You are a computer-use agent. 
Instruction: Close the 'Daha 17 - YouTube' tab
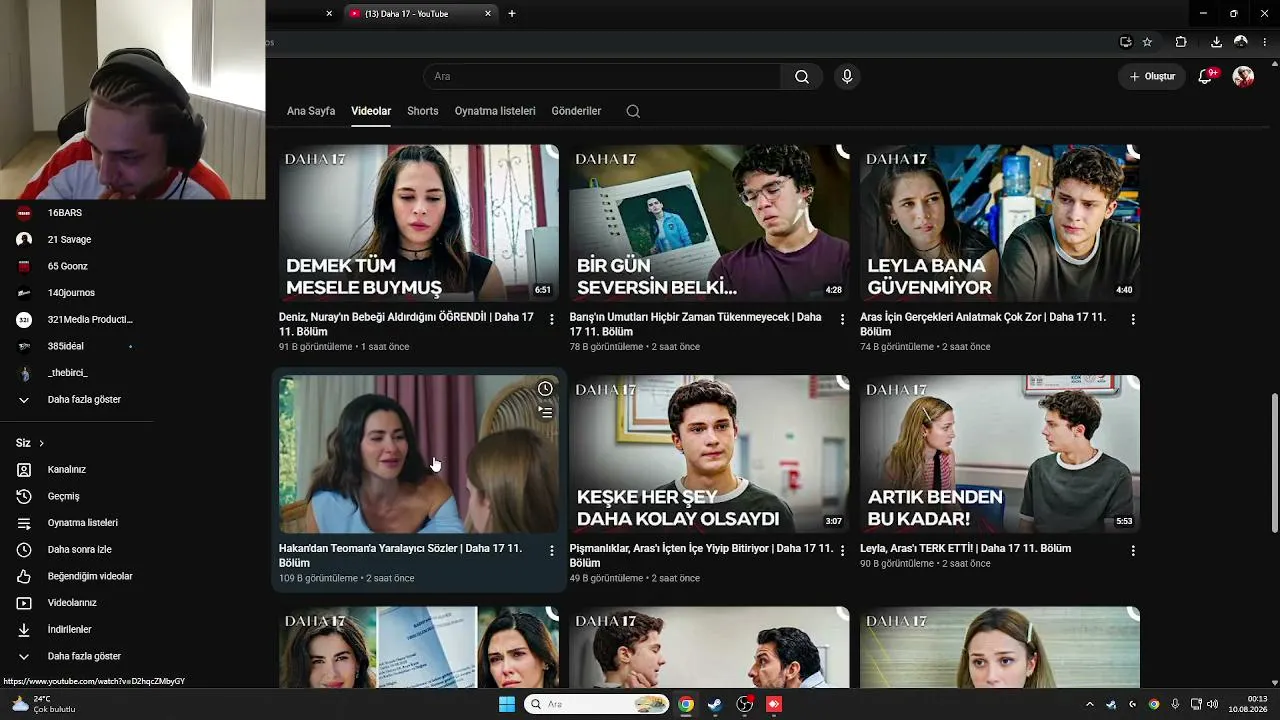click(x=488, y=14)
